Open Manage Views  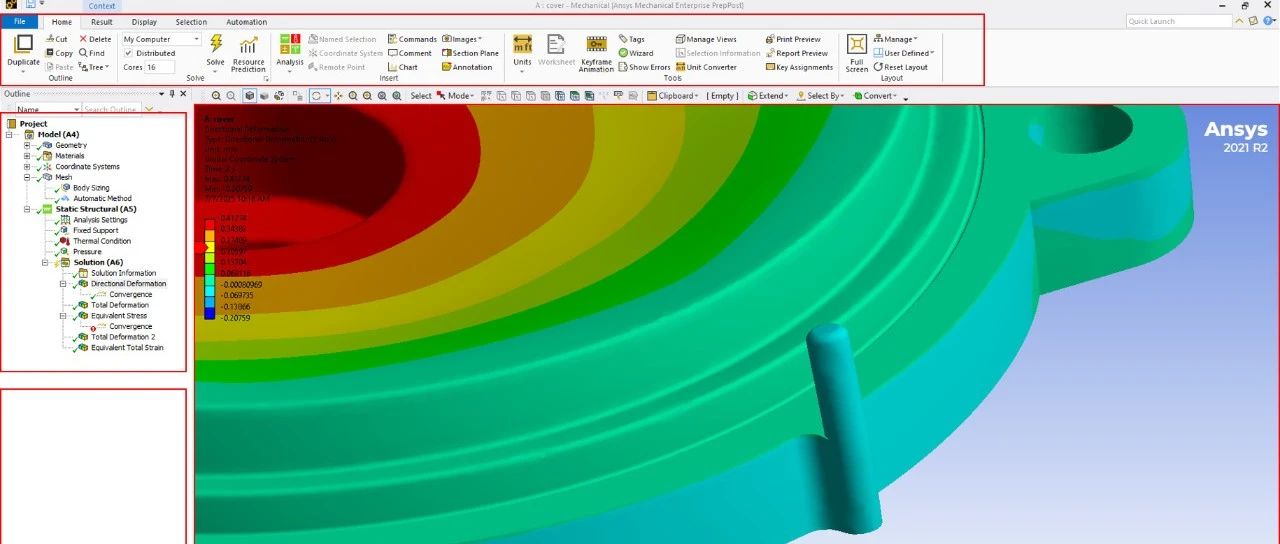click(705, 39)
